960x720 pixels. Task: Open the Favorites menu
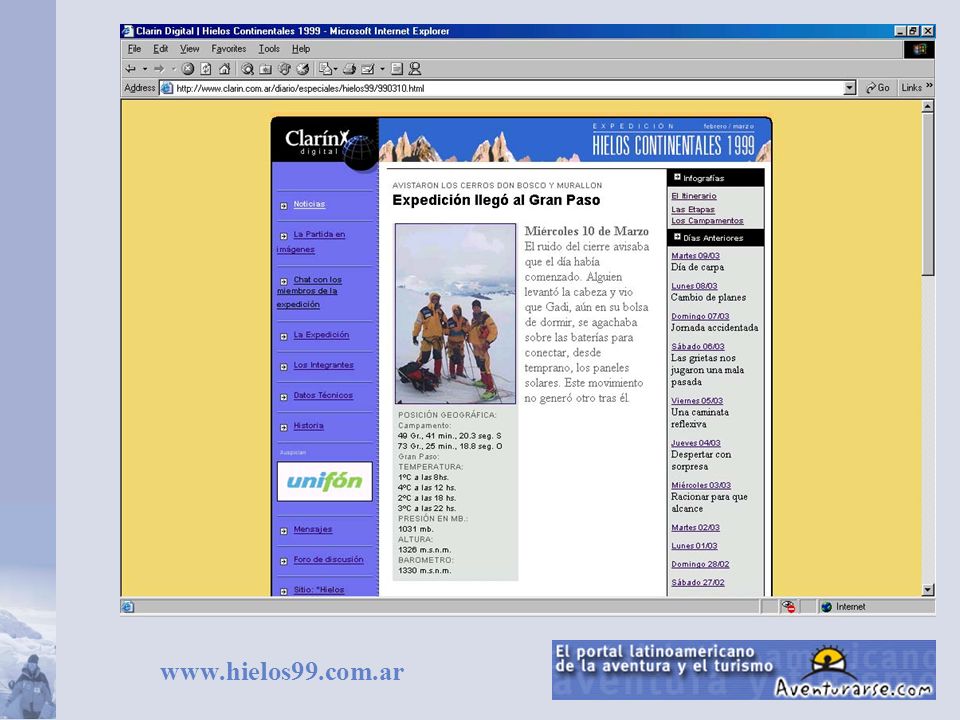228,49
